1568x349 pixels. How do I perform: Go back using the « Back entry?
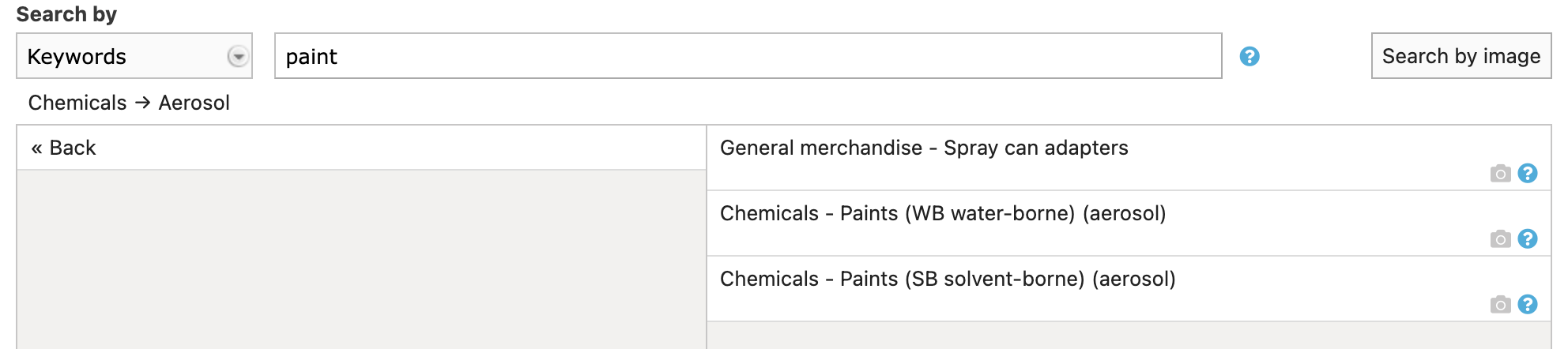coord(64,148)
